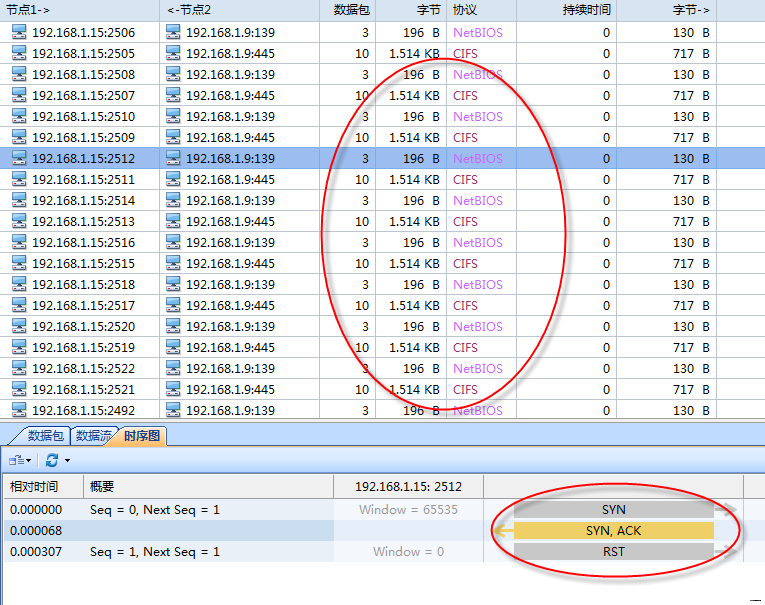Click the 相对时间 column header
765x605 pixels.
point(34,486)
